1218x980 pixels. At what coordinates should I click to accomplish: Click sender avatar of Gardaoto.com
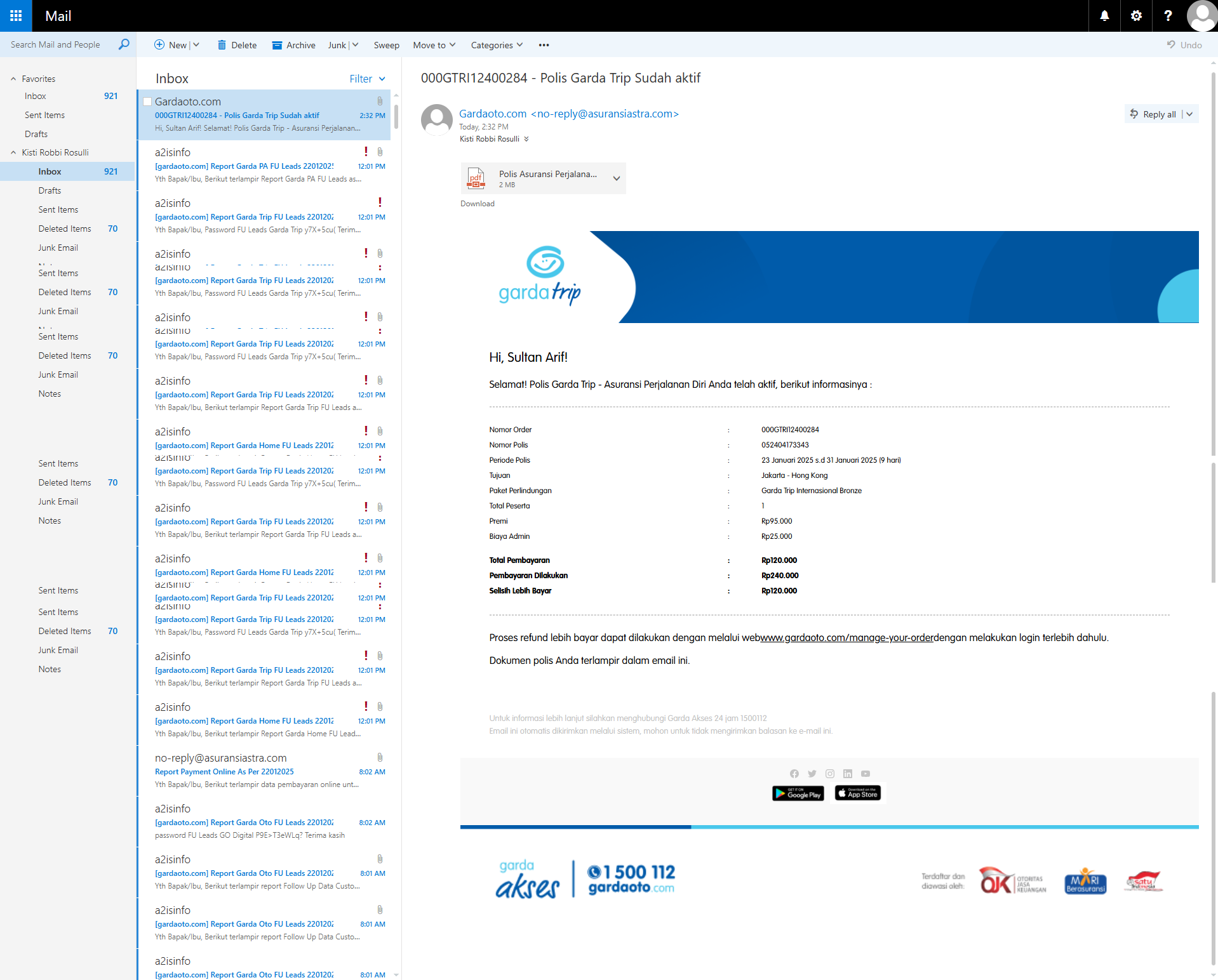437,119
